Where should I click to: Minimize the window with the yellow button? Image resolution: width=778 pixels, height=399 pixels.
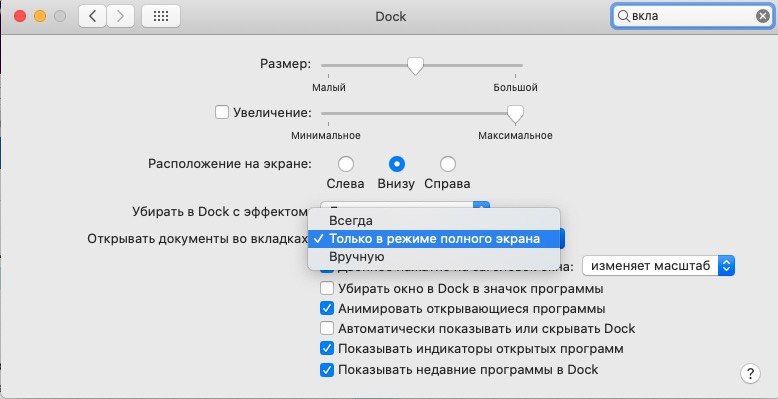(40, 16)
